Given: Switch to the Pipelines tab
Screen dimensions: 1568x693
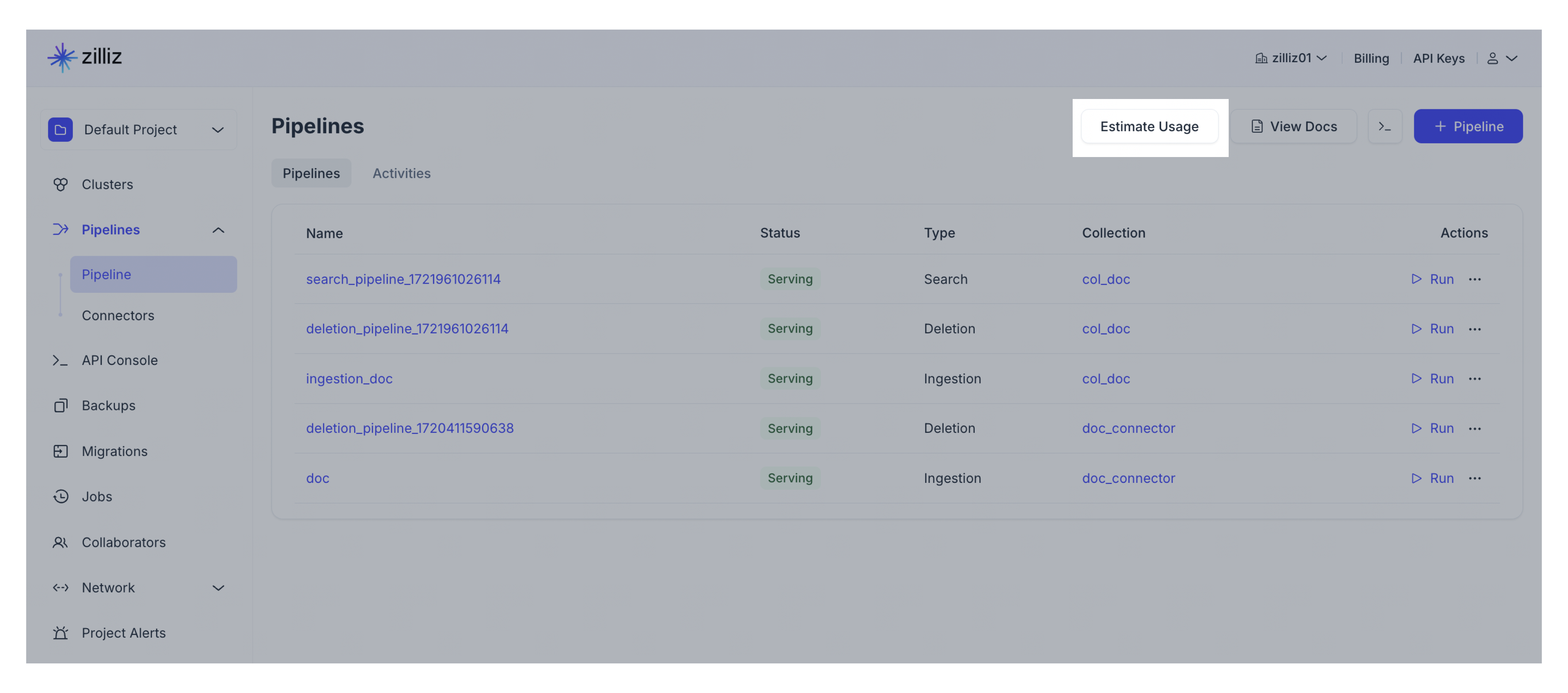Looking at the screenshot, I should pos(311,173).
